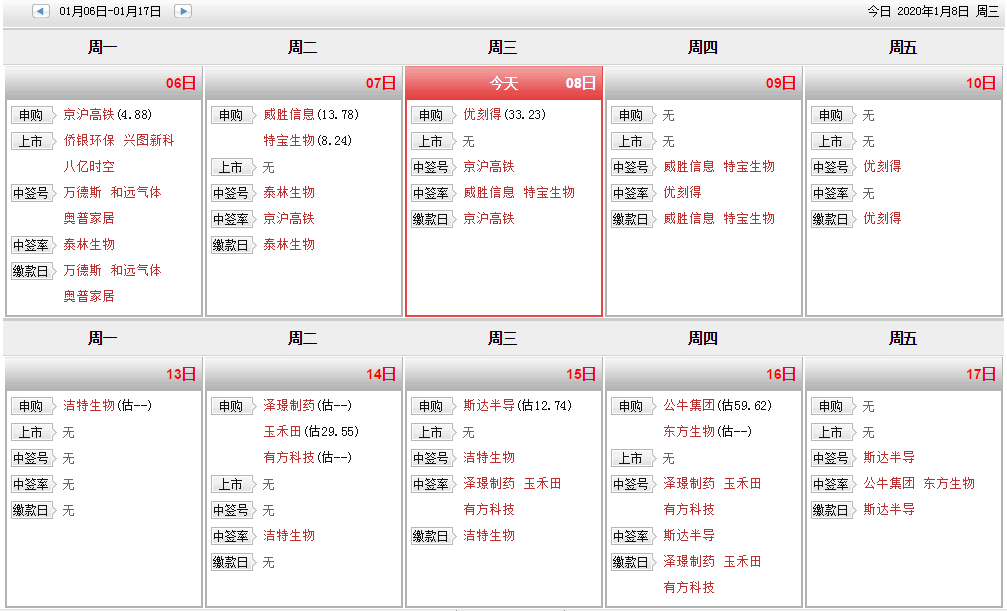Open 有方科技 in 15日 中签率 row

489,509
